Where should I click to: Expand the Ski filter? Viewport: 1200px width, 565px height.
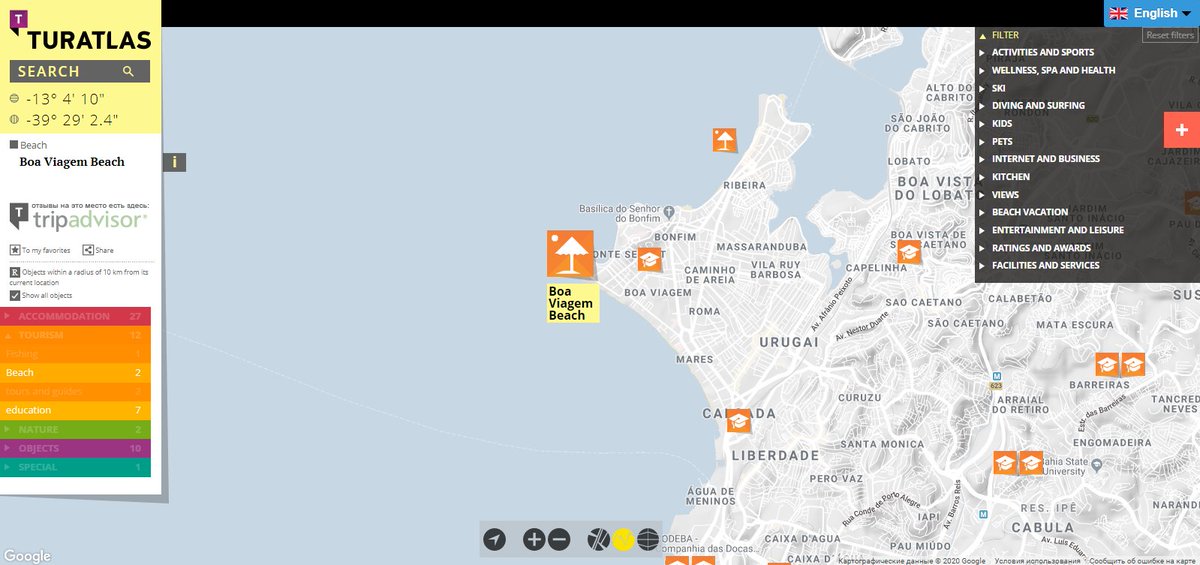click(998, 88)
